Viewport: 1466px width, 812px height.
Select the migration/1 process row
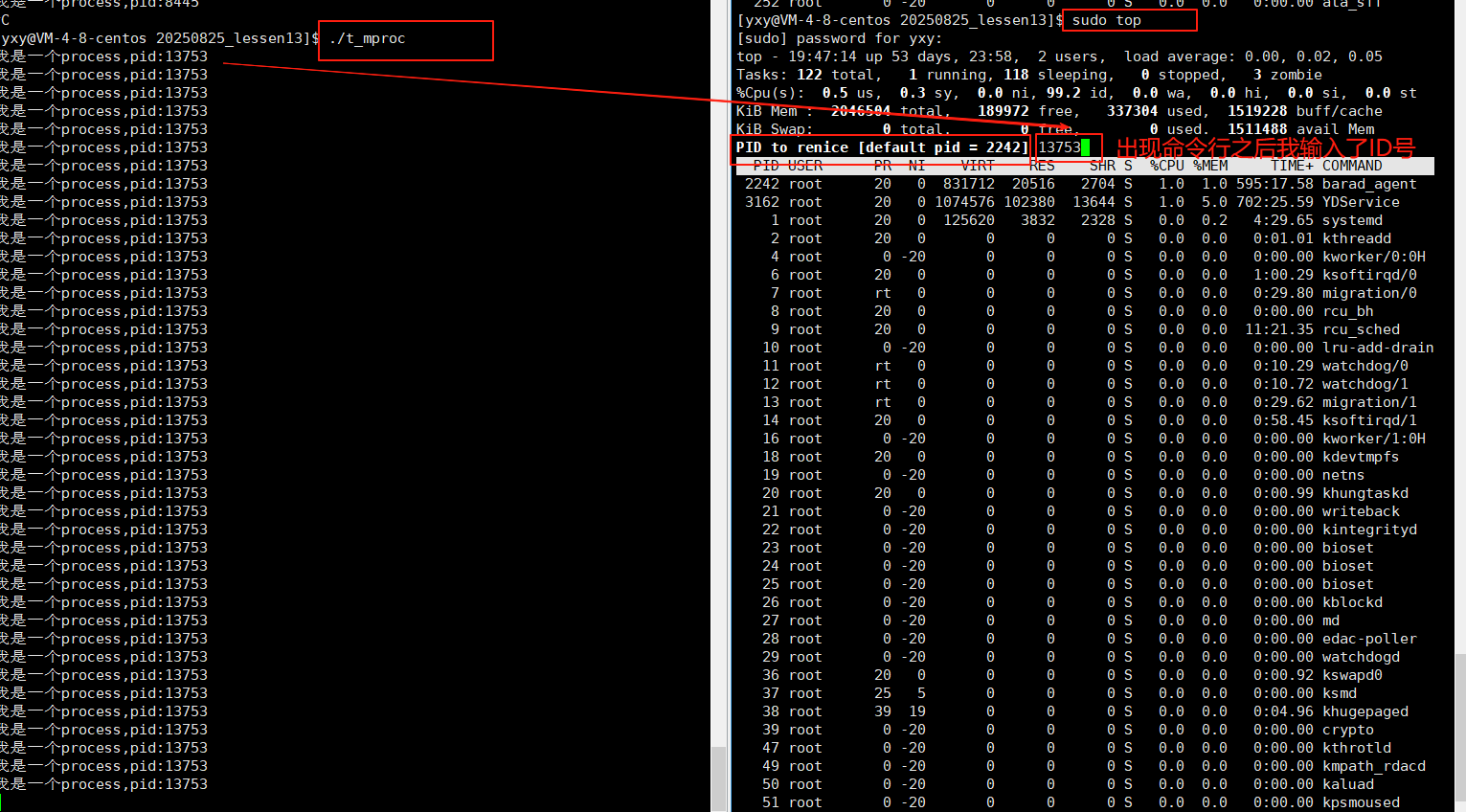[x=1085, y=402]
